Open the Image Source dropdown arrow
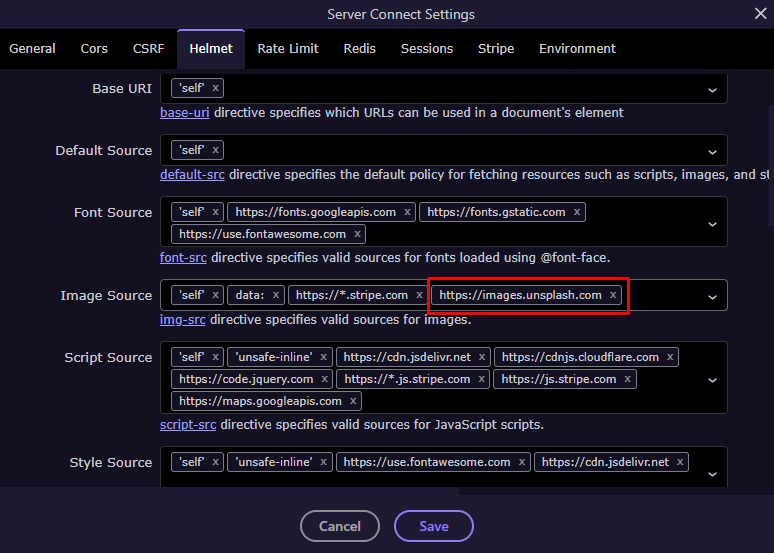This screenshot has width=774, height=553. [x=712, y=296]
